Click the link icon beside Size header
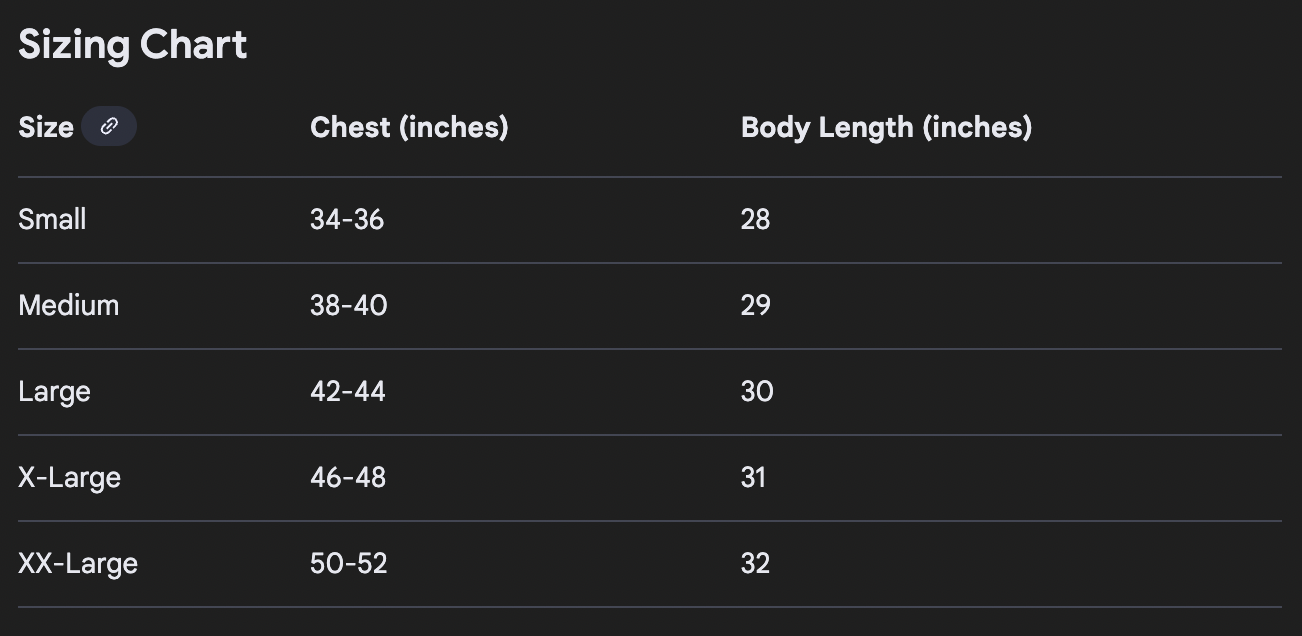 click(109, 127)
